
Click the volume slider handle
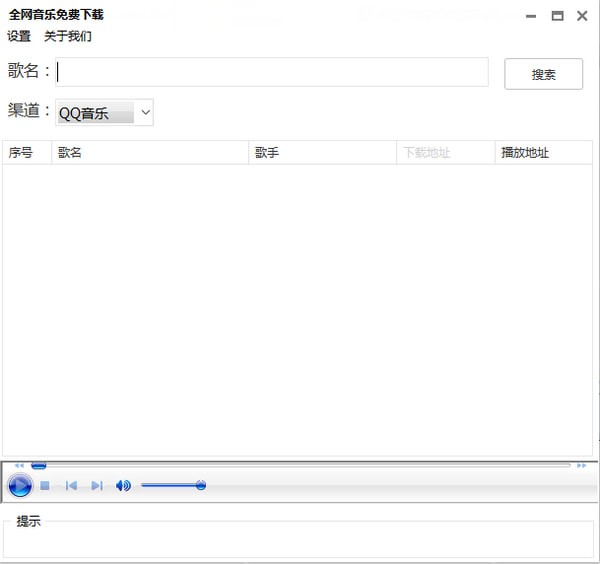[x=201, y=485]
